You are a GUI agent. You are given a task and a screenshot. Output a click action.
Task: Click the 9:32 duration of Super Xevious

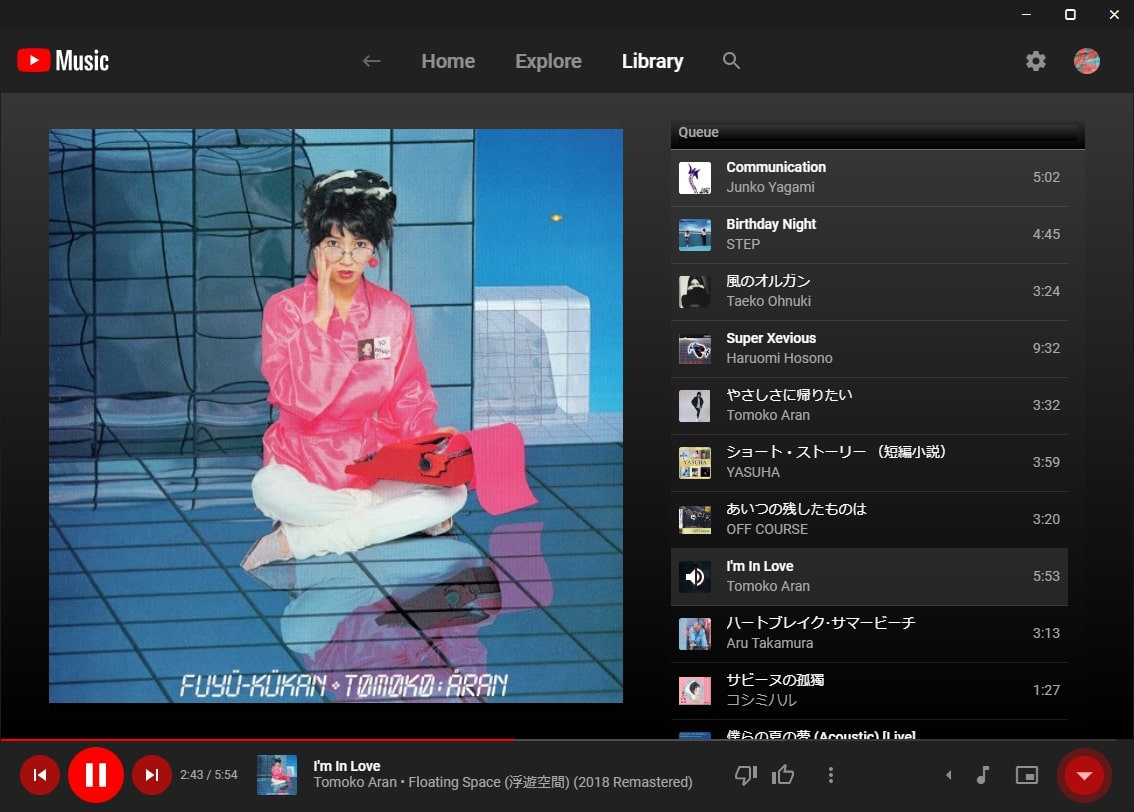(1046, 349)
